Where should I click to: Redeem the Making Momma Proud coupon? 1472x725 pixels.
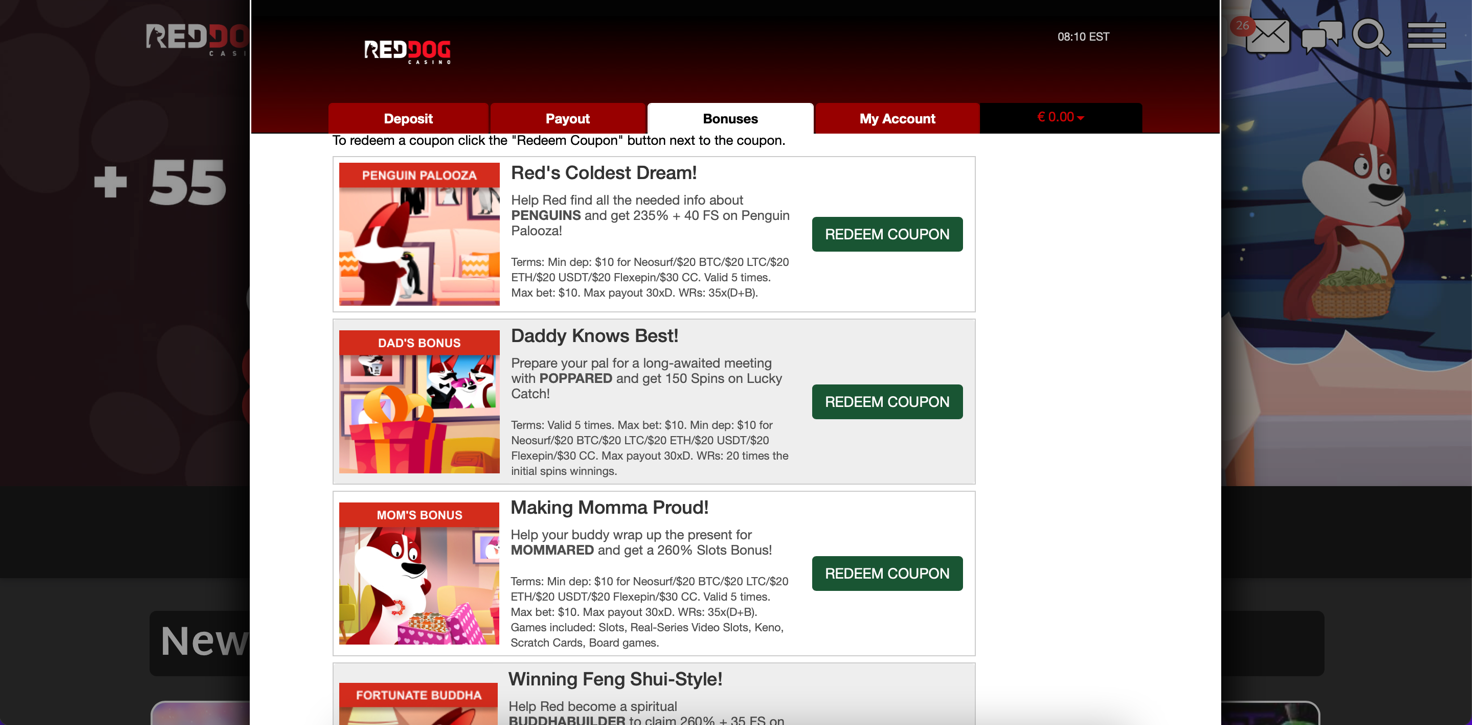click(x=887, y=574)
